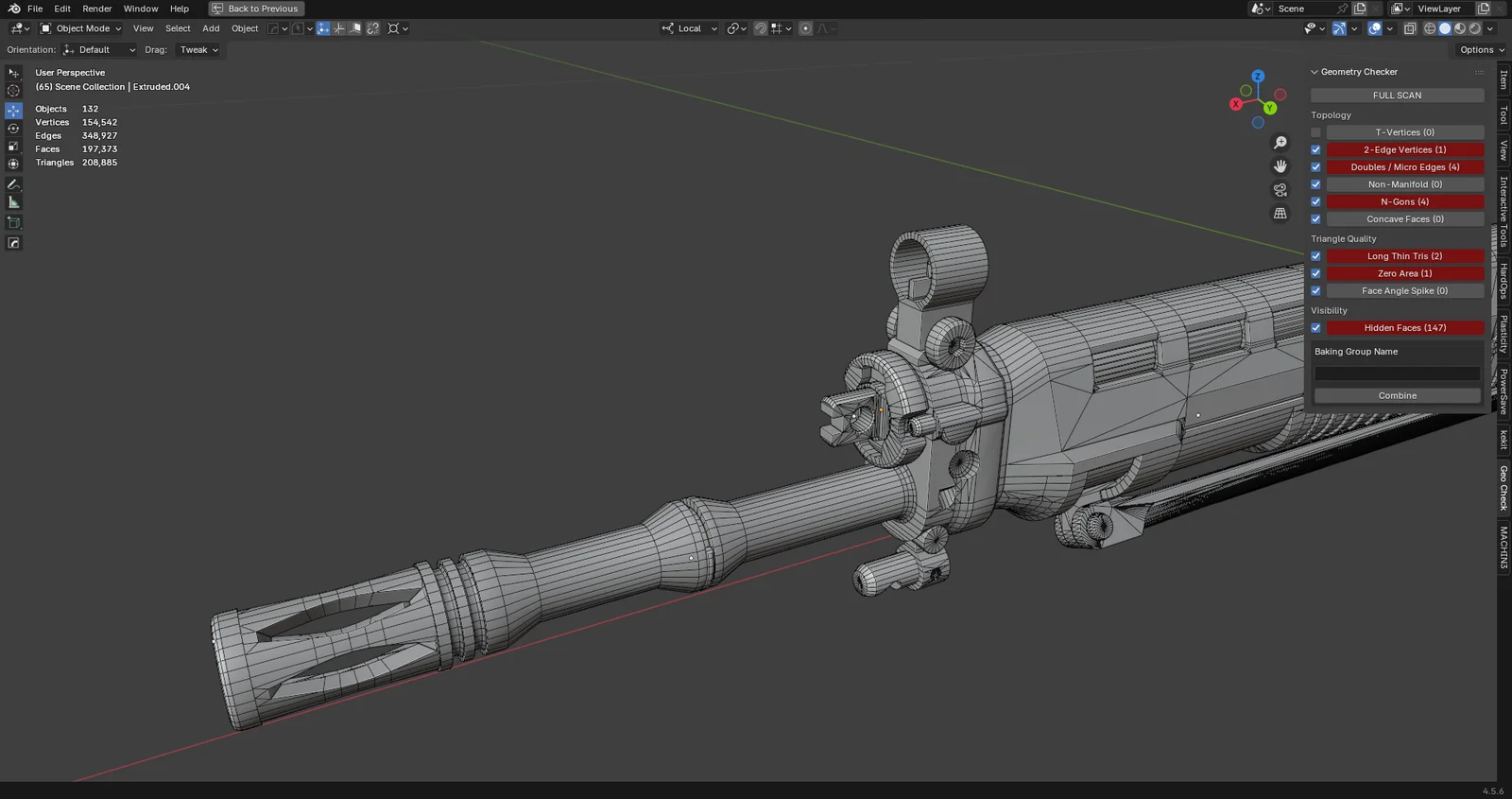Open the Local transform orientation dropdown
The height and width of the screenshot is (799, 1512).
[690, 28]
